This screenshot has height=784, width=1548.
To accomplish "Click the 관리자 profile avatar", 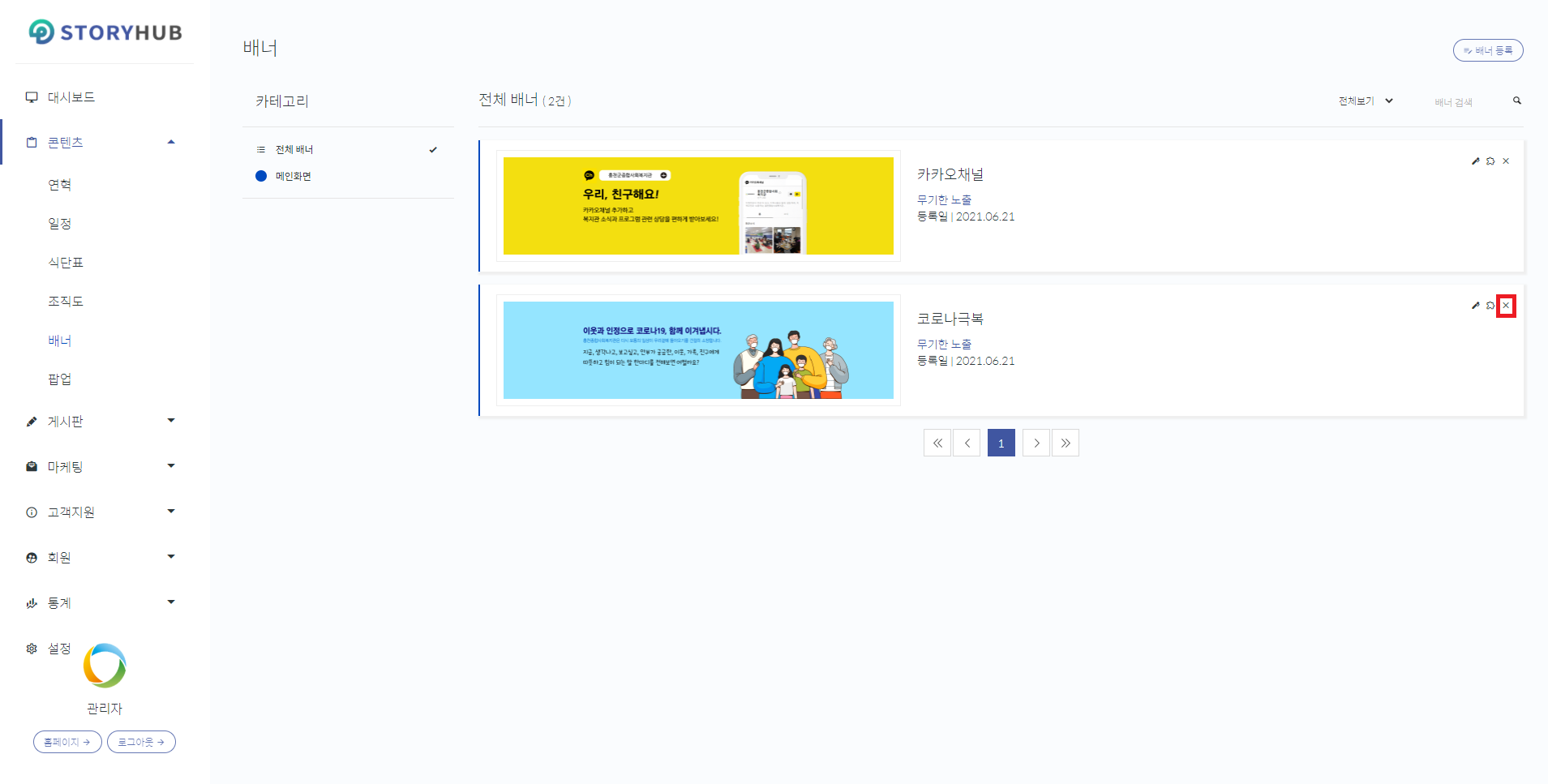I will tap(105, 666).
